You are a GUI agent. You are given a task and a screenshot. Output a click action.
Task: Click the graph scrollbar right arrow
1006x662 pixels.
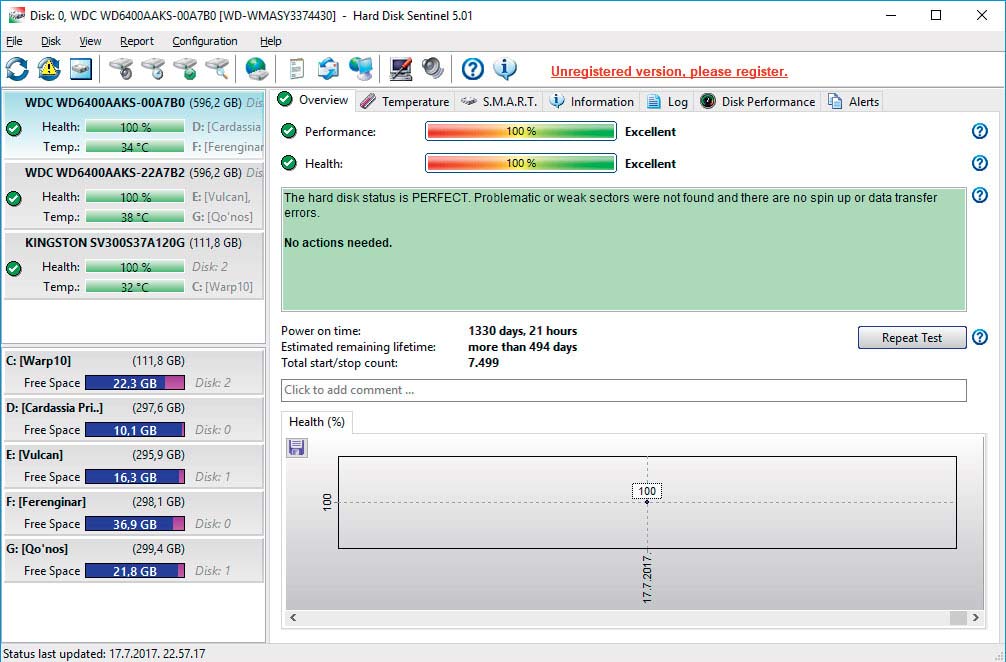pos(975,617)
